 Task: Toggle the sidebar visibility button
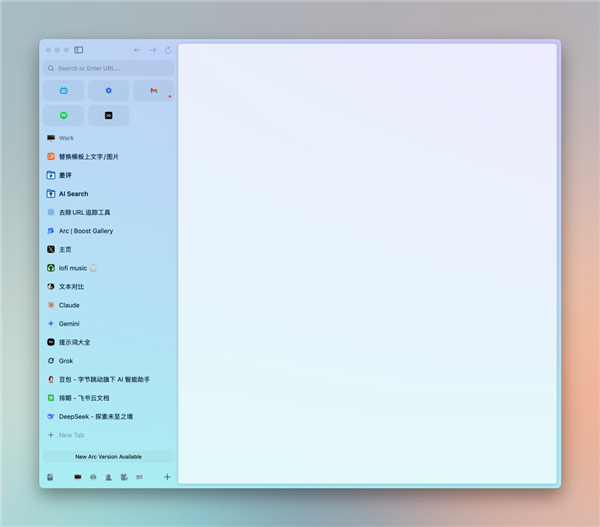coord(79,50)
